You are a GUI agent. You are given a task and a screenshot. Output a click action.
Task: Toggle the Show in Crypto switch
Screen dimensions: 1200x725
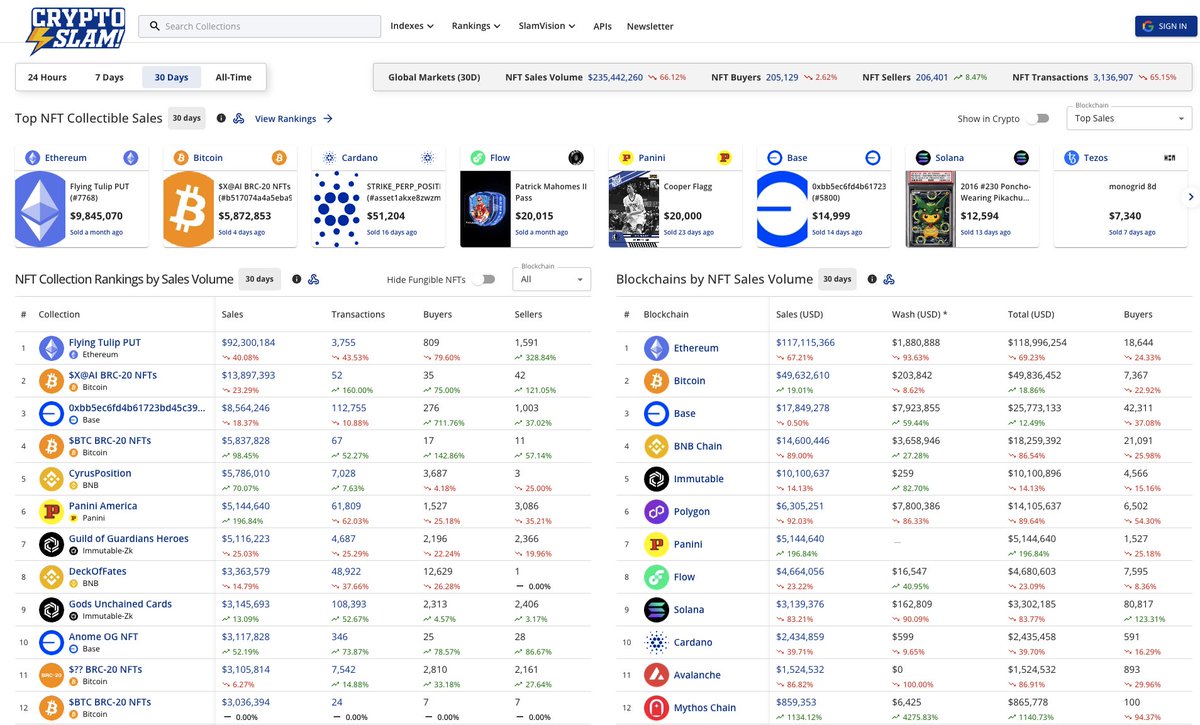coord(1040,118)
